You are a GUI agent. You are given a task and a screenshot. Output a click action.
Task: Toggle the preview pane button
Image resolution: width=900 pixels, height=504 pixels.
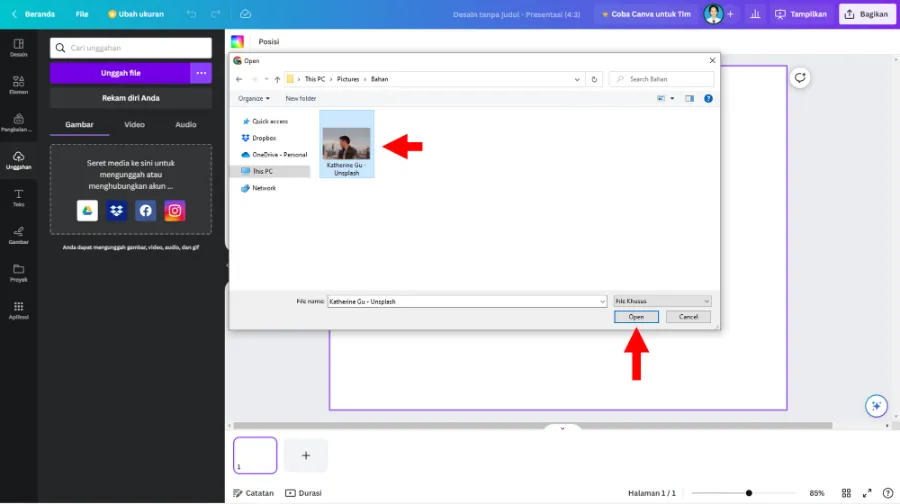[x=689, y=99]
